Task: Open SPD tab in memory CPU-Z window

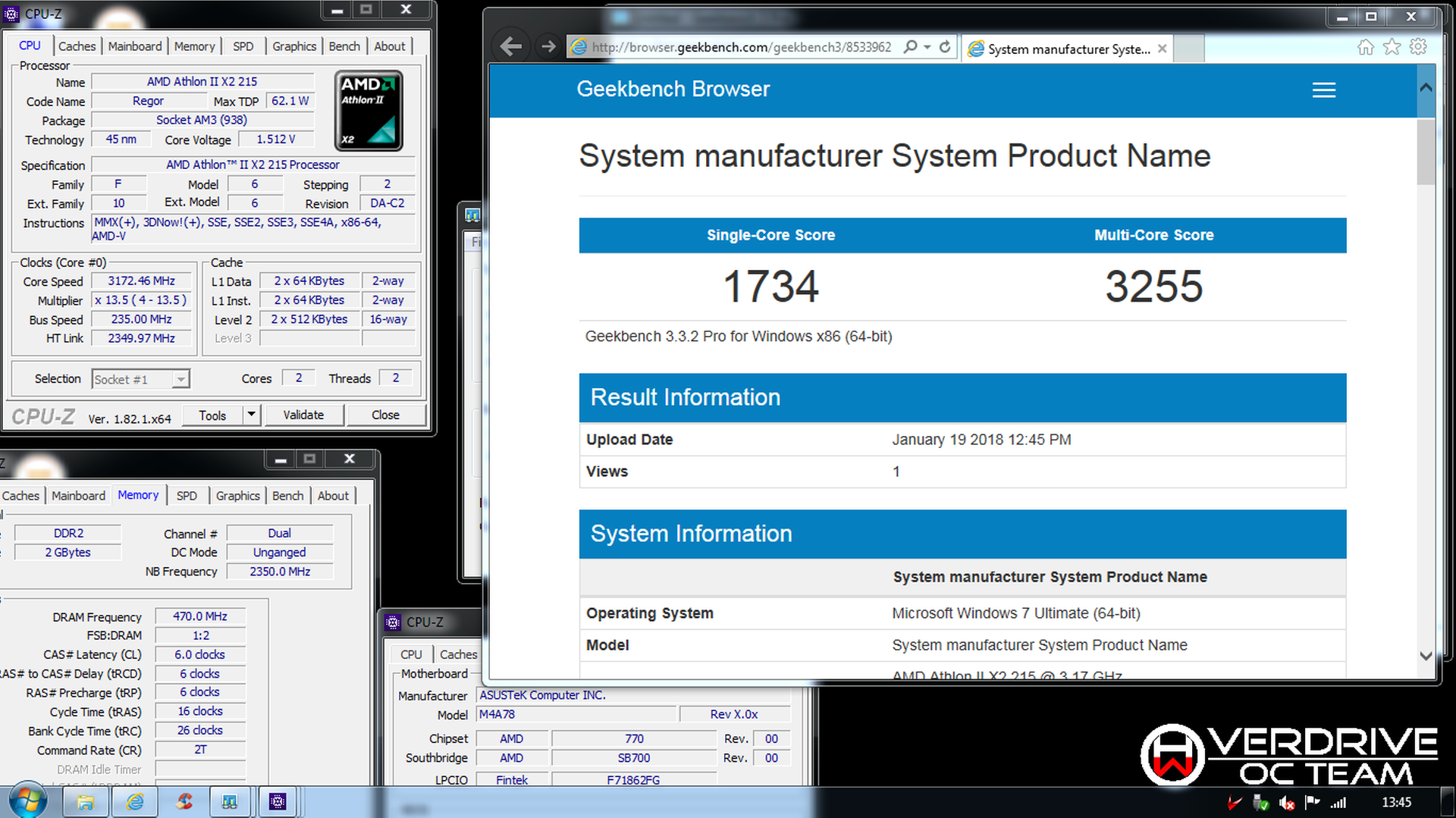Action: click(x=187, y=496)
